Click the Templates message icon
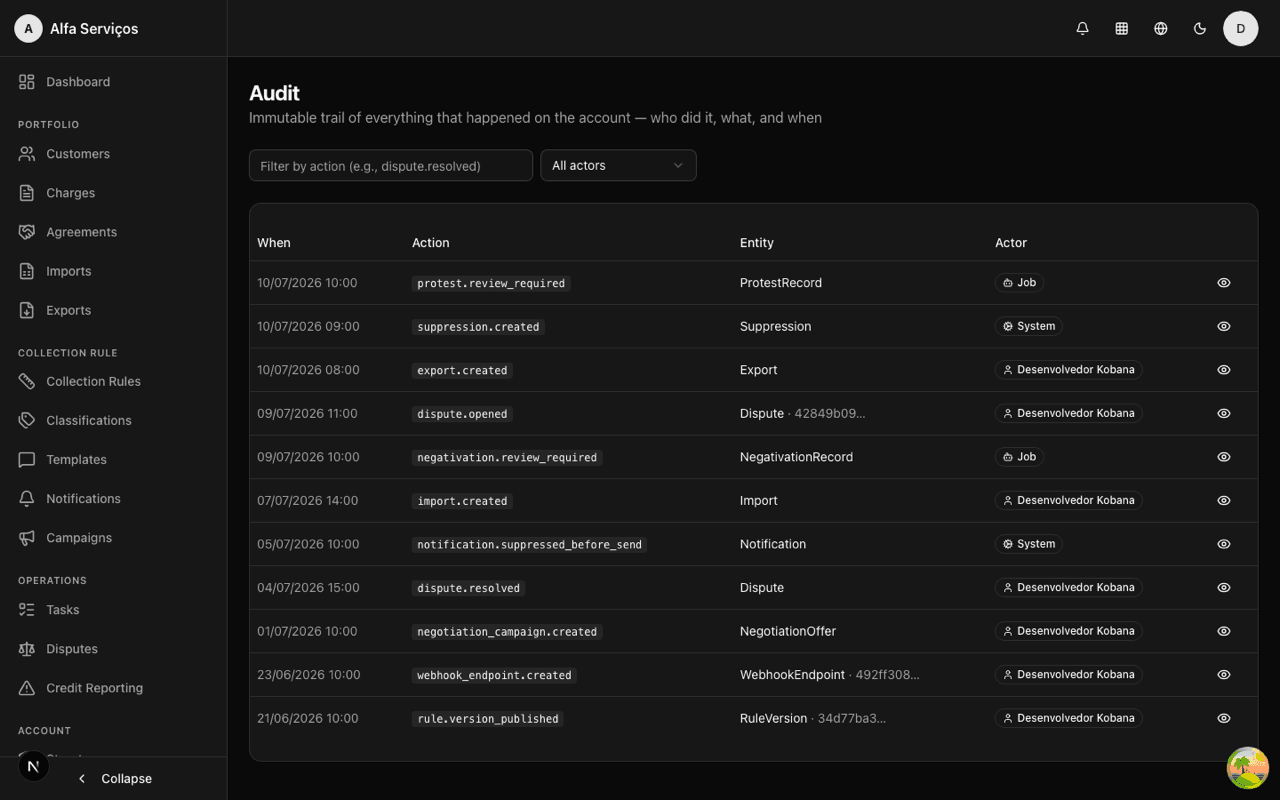Image resolution: width=1280 pixels, height=800 pixels. 27,460
